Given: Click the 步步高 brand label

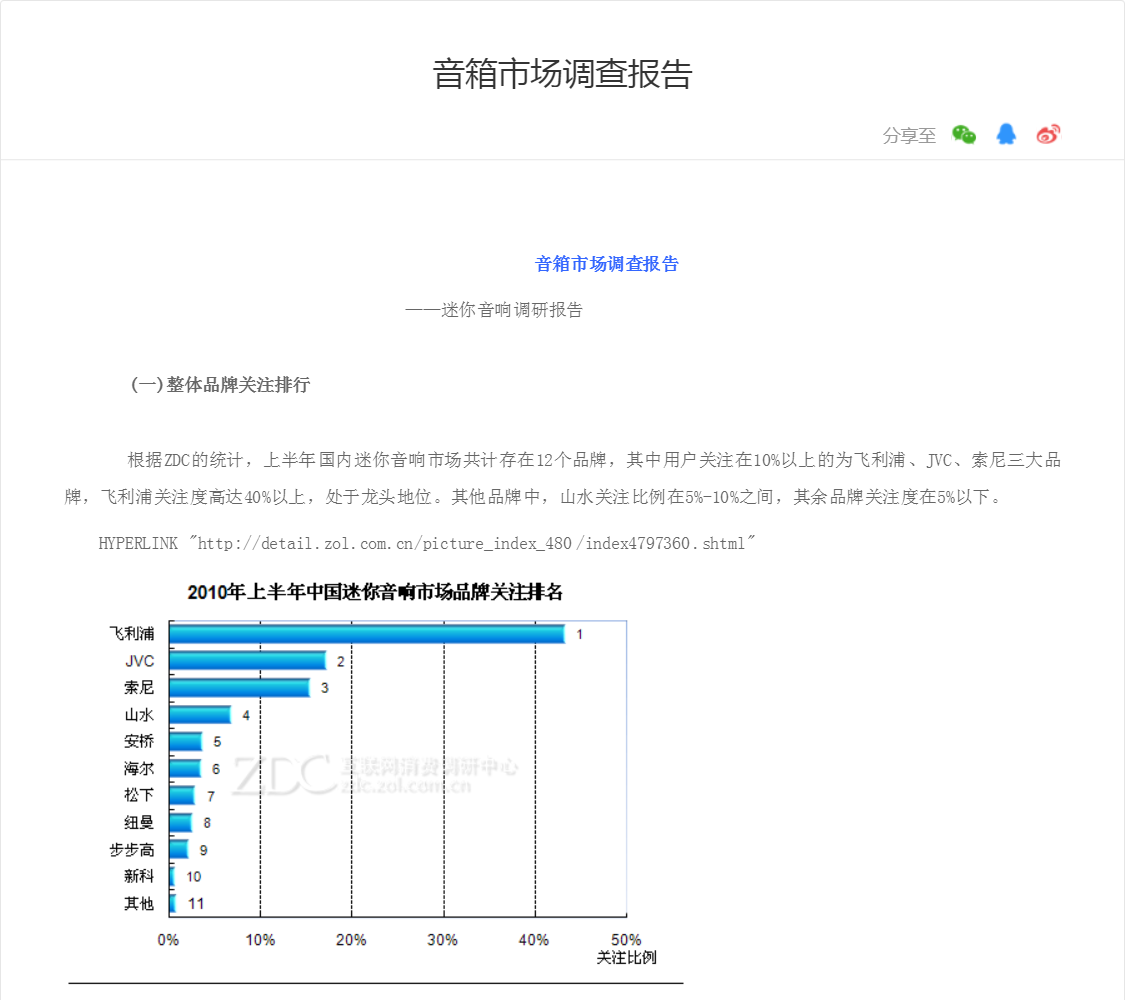Looking at the screenshot, I should point(132,850).
